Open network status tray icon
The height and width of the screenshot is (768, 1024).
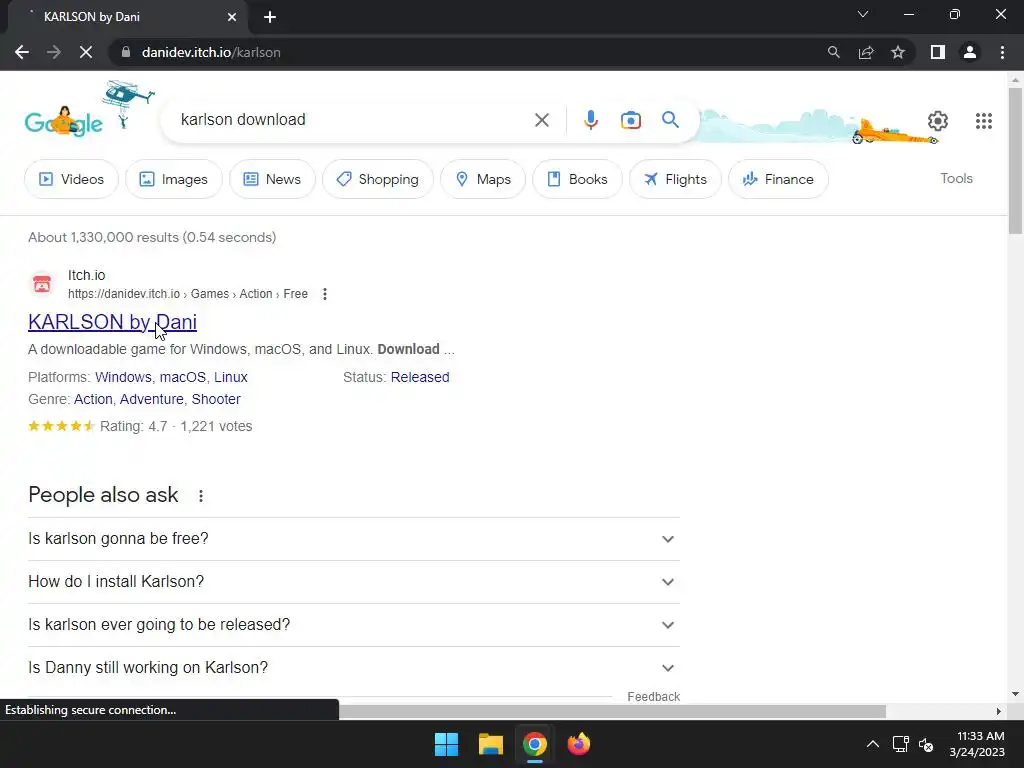[x=901, y=744]
